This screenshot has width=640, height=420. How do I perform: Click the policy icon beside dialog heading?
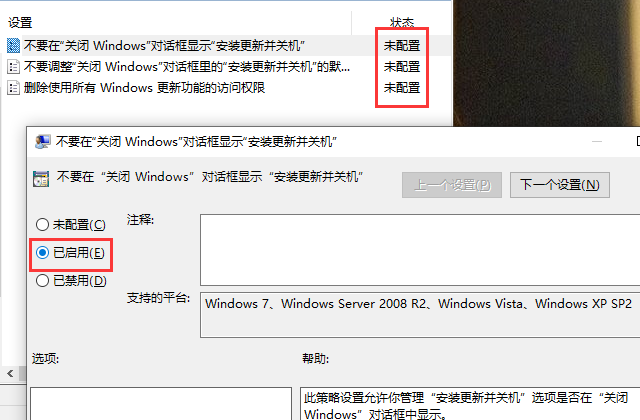click(41, 179)
